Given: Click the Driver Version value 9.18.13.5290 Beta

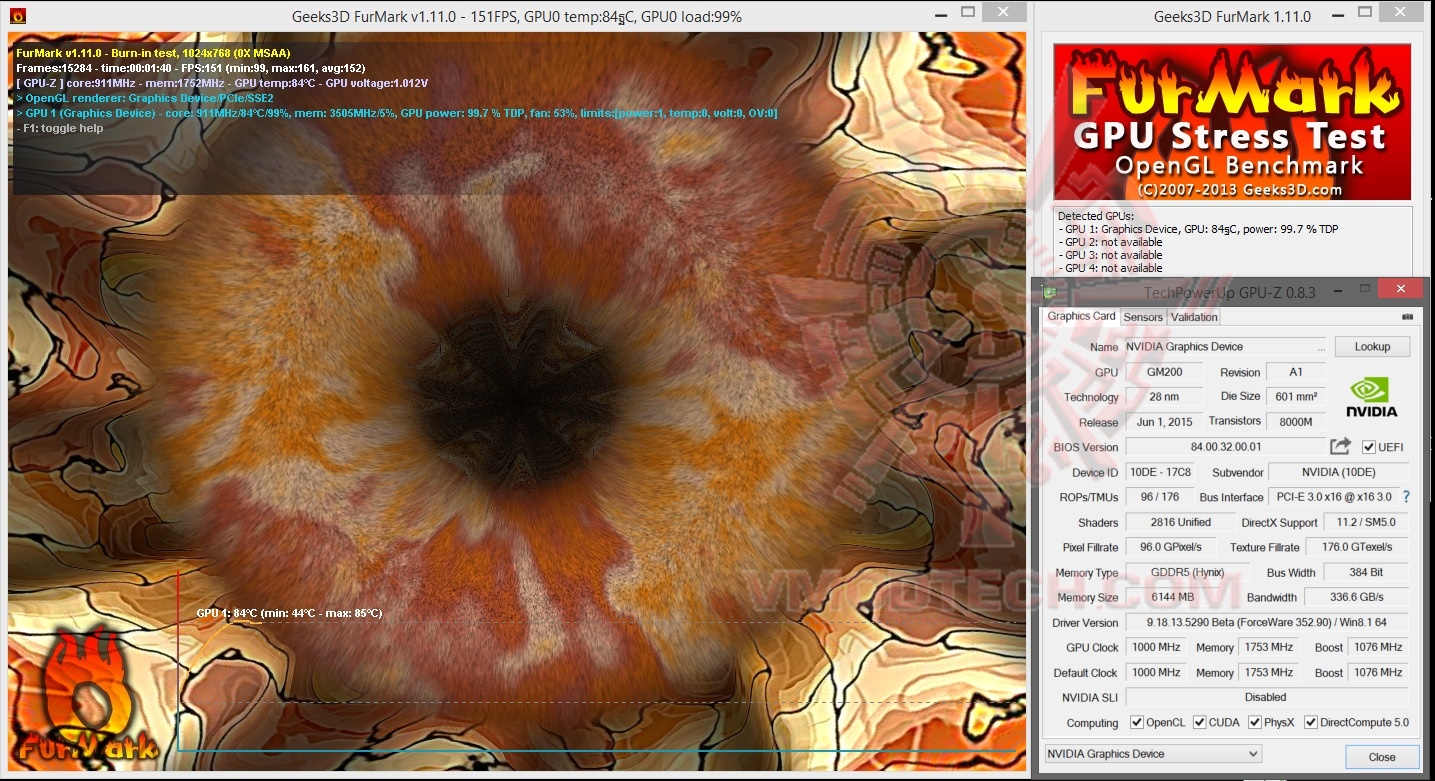Looking at the screenshot, I should (1266, 622).
